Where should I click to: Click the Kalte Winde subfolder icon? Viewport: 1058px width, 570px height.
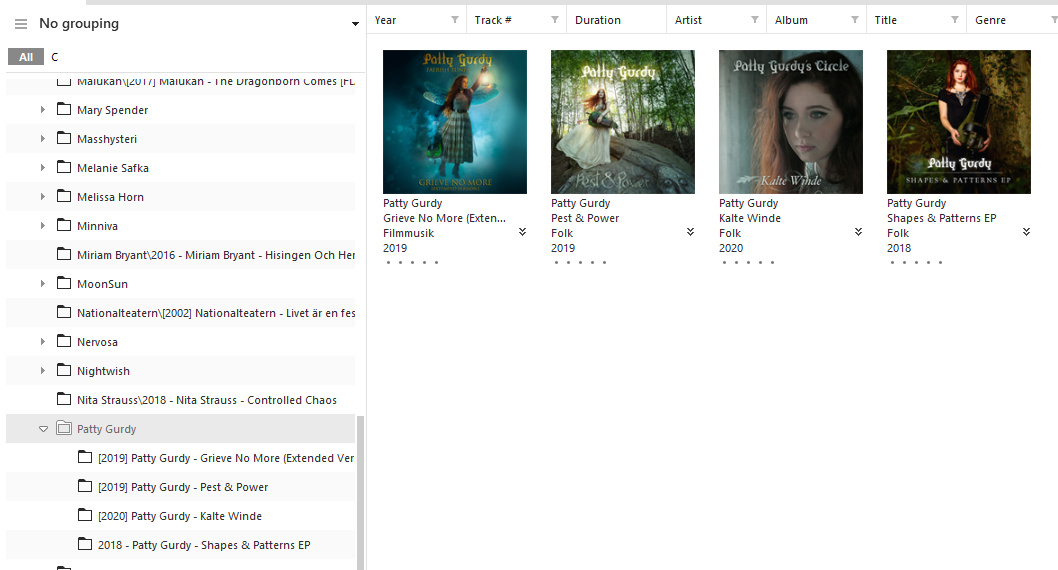click(x=85, y=515)
